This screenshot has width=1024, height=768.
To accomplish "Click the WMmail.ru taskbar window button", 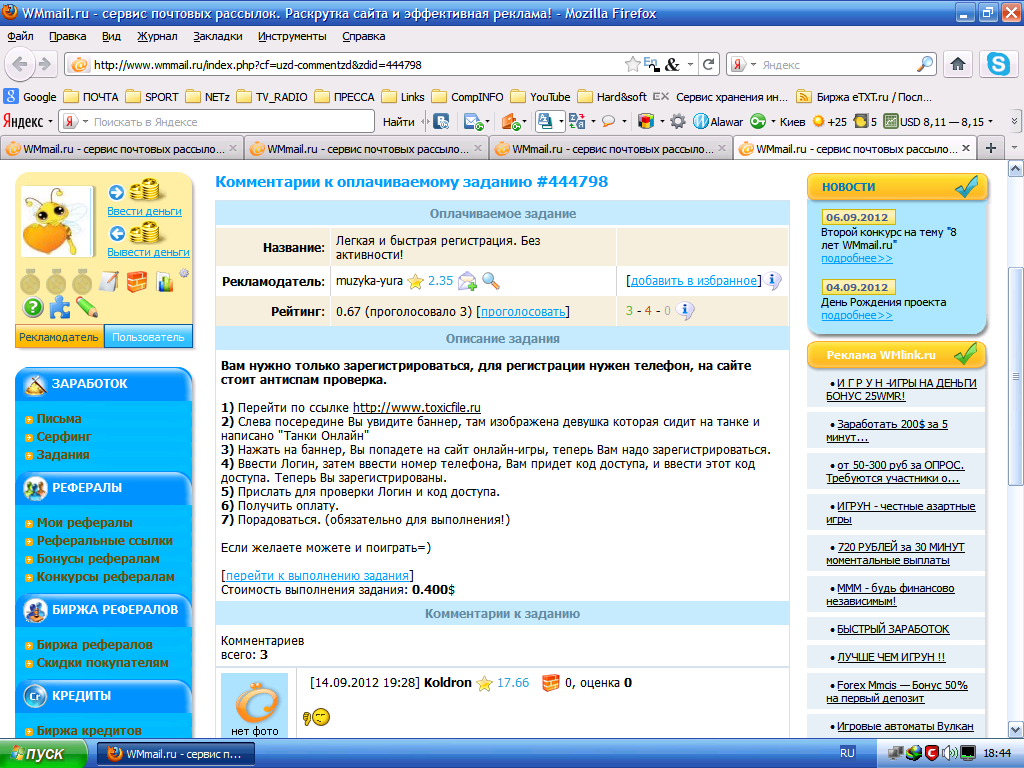I will tap(176, 754).
